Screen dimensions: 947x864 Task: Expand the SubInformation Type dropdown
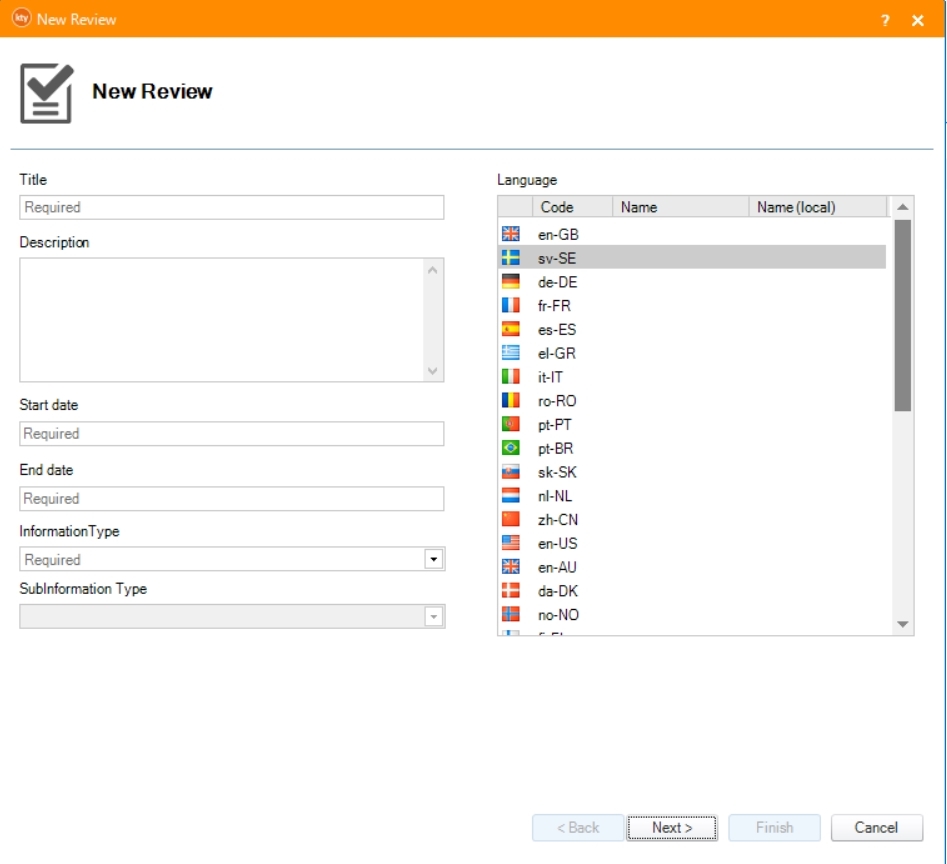[x=433, y=617]
